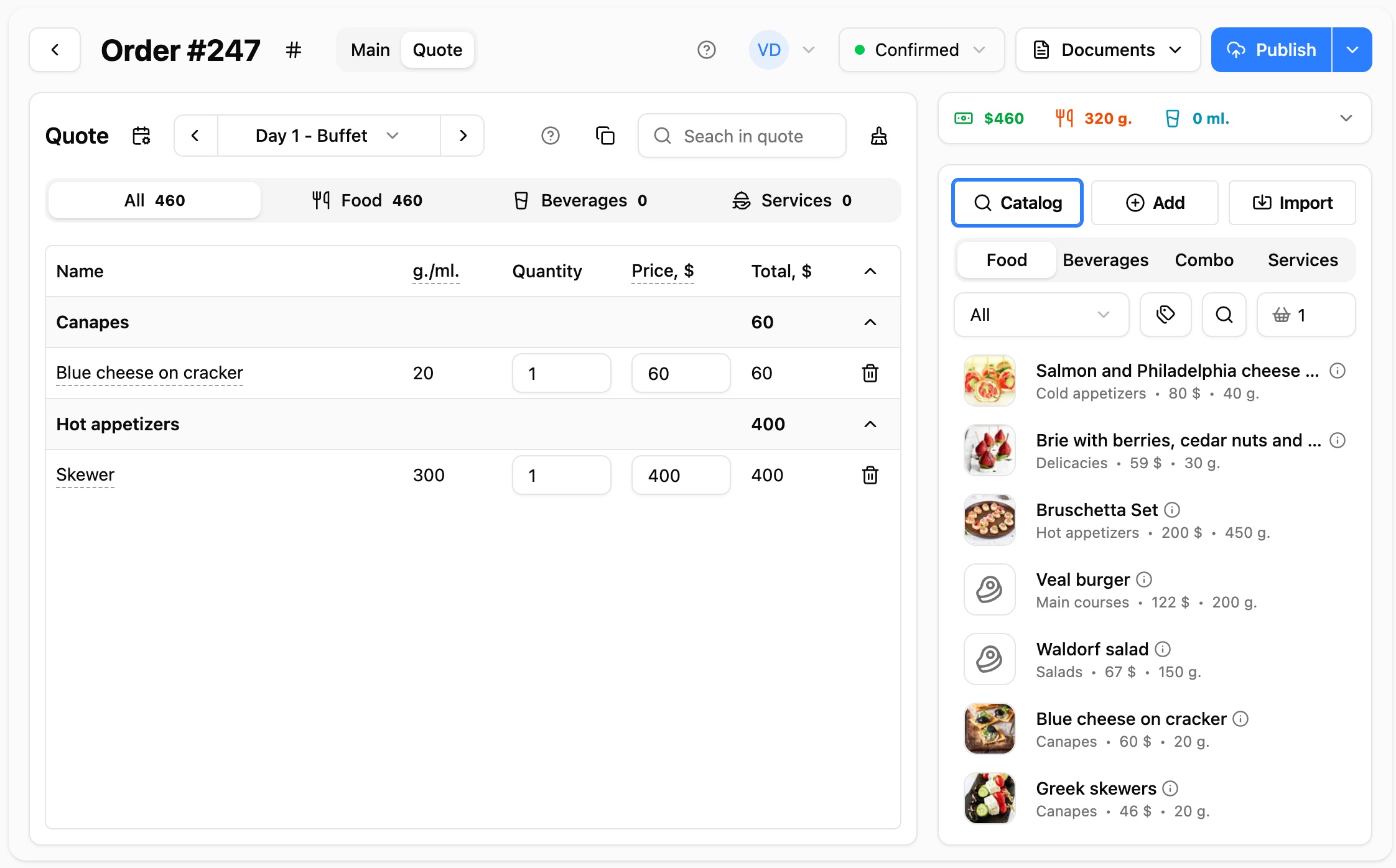Open the help icon in the top header
The image size is (1396, 868).
point(707,50)
